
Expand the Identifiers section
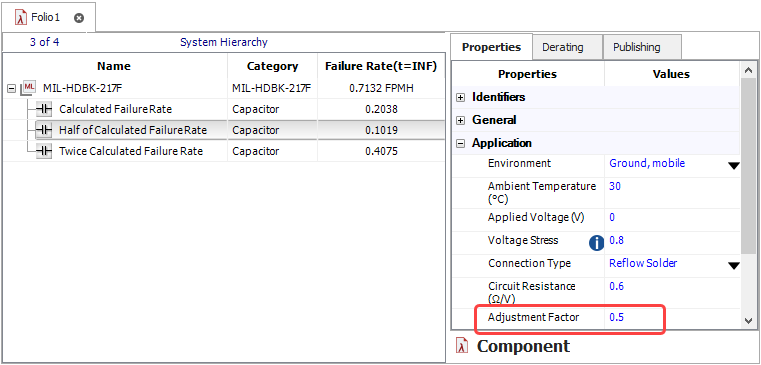(461, 98)
